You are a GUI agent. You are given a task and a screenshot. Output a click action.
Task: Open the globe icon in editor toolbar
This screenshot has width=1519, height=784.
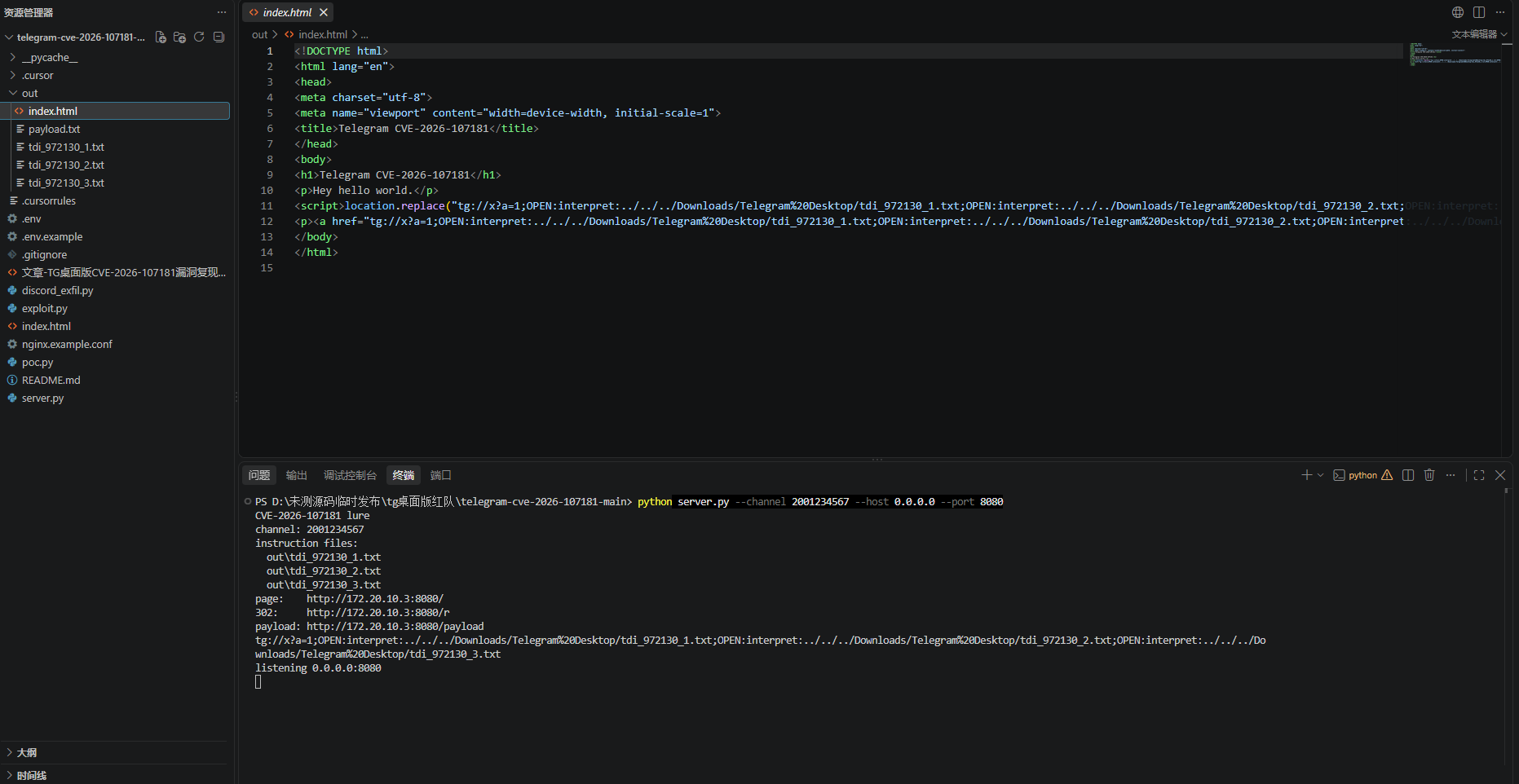(x=1458, y=12)
